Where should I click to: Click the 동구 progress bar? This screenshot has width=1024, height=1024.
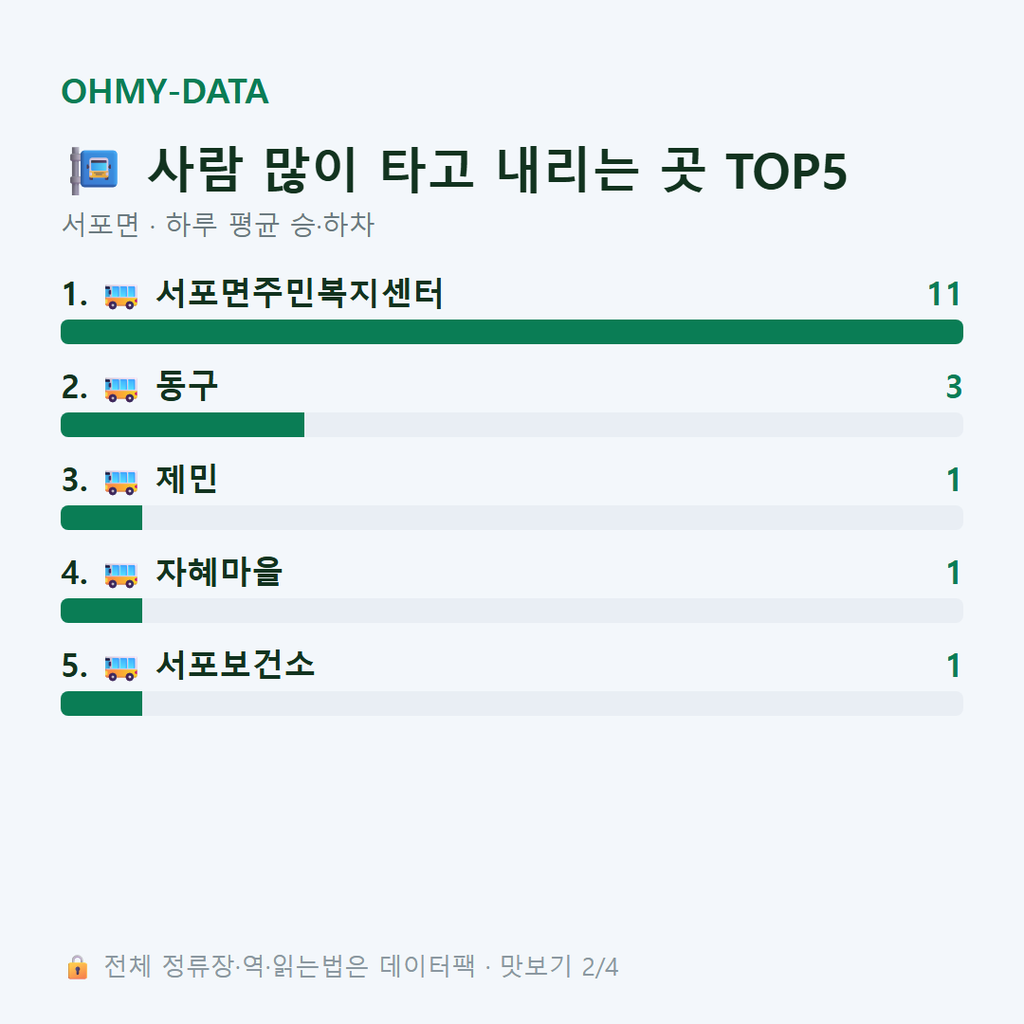[x=512, y=424]
